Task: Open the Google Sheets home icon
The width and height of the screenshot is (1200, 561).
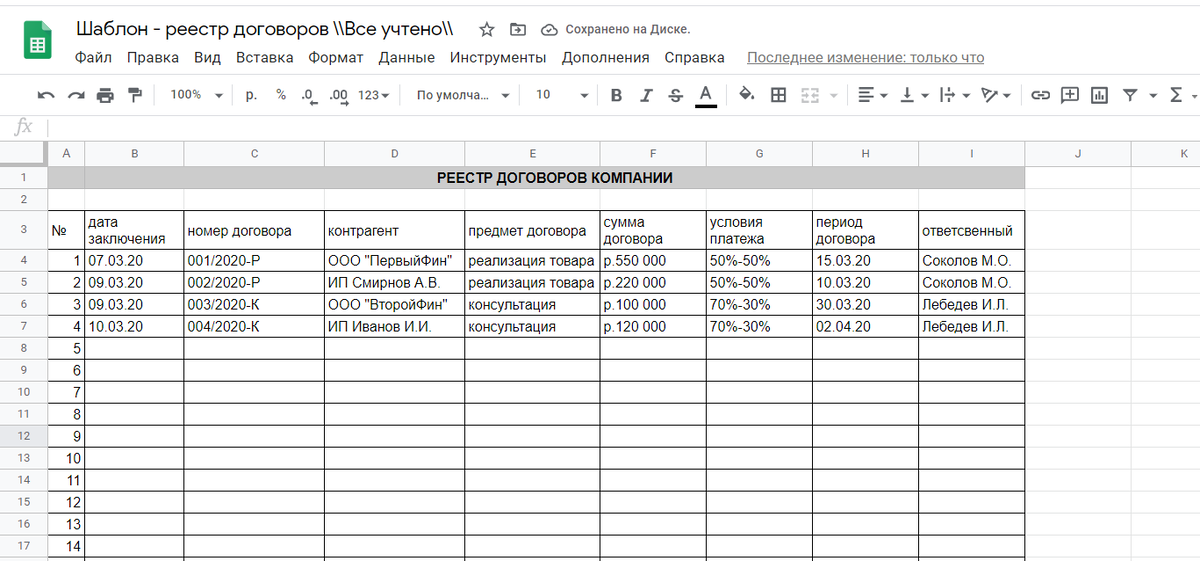Action: pyautogui.click(x=38, y=42)
